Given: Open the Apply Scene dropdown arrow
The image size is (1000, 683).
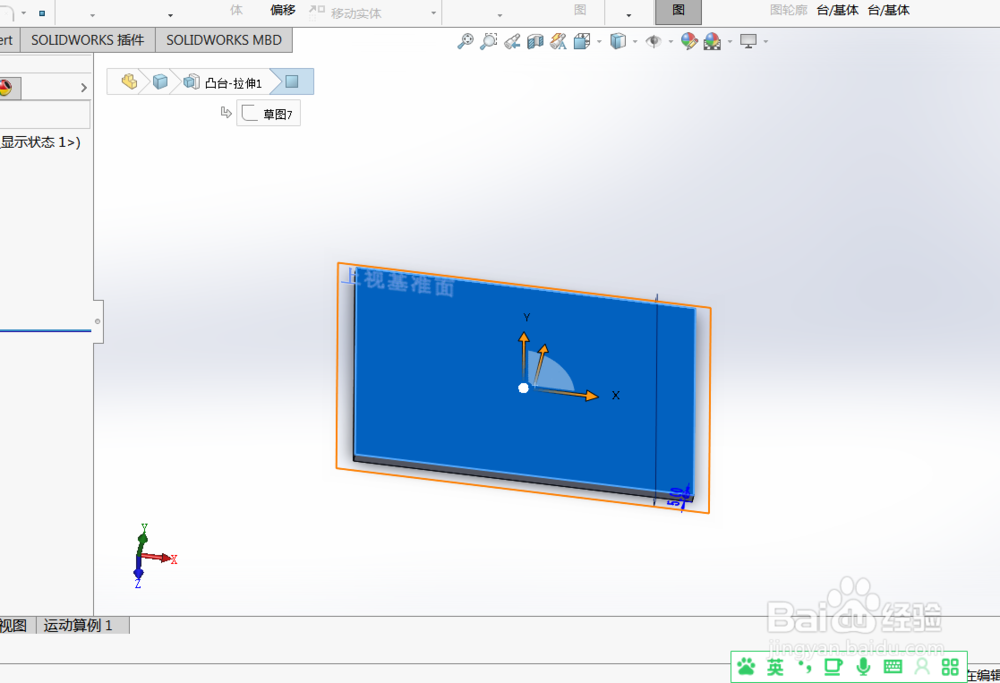Looking at the screenshot, I should (x=730, y=42).
